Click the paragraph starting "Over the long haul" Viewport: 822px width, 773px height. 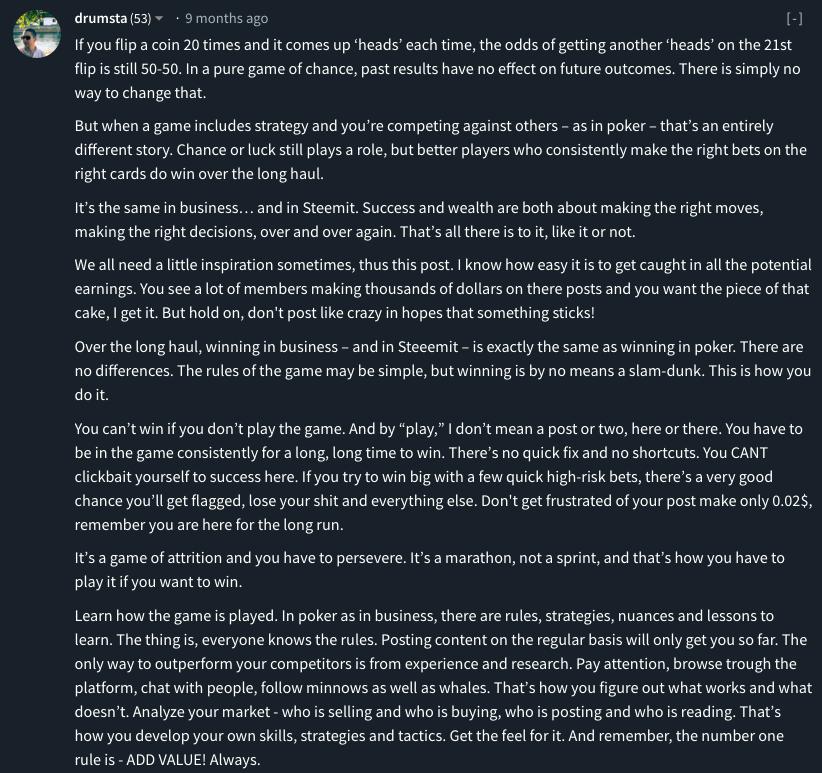443,371
